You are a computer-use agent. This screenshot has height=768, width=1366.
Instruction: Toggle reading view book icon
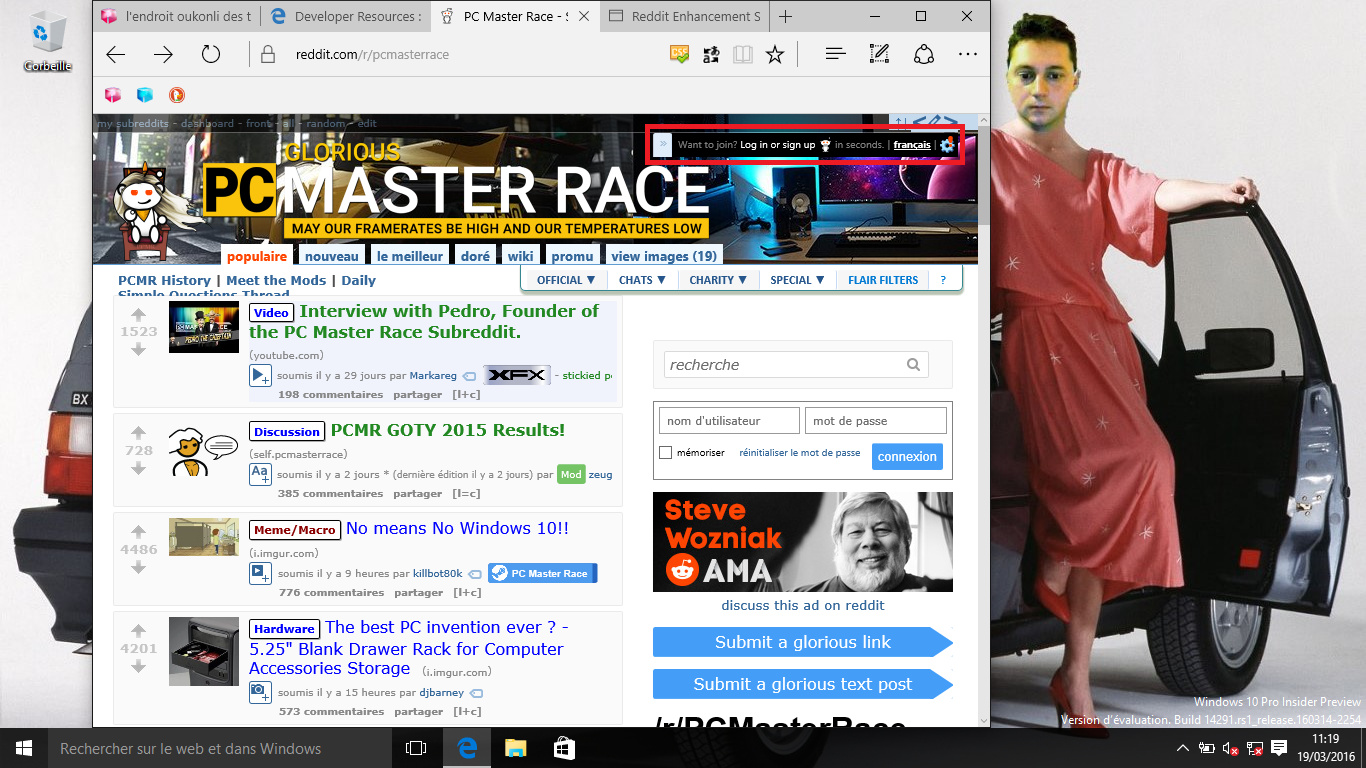[742, 54]
